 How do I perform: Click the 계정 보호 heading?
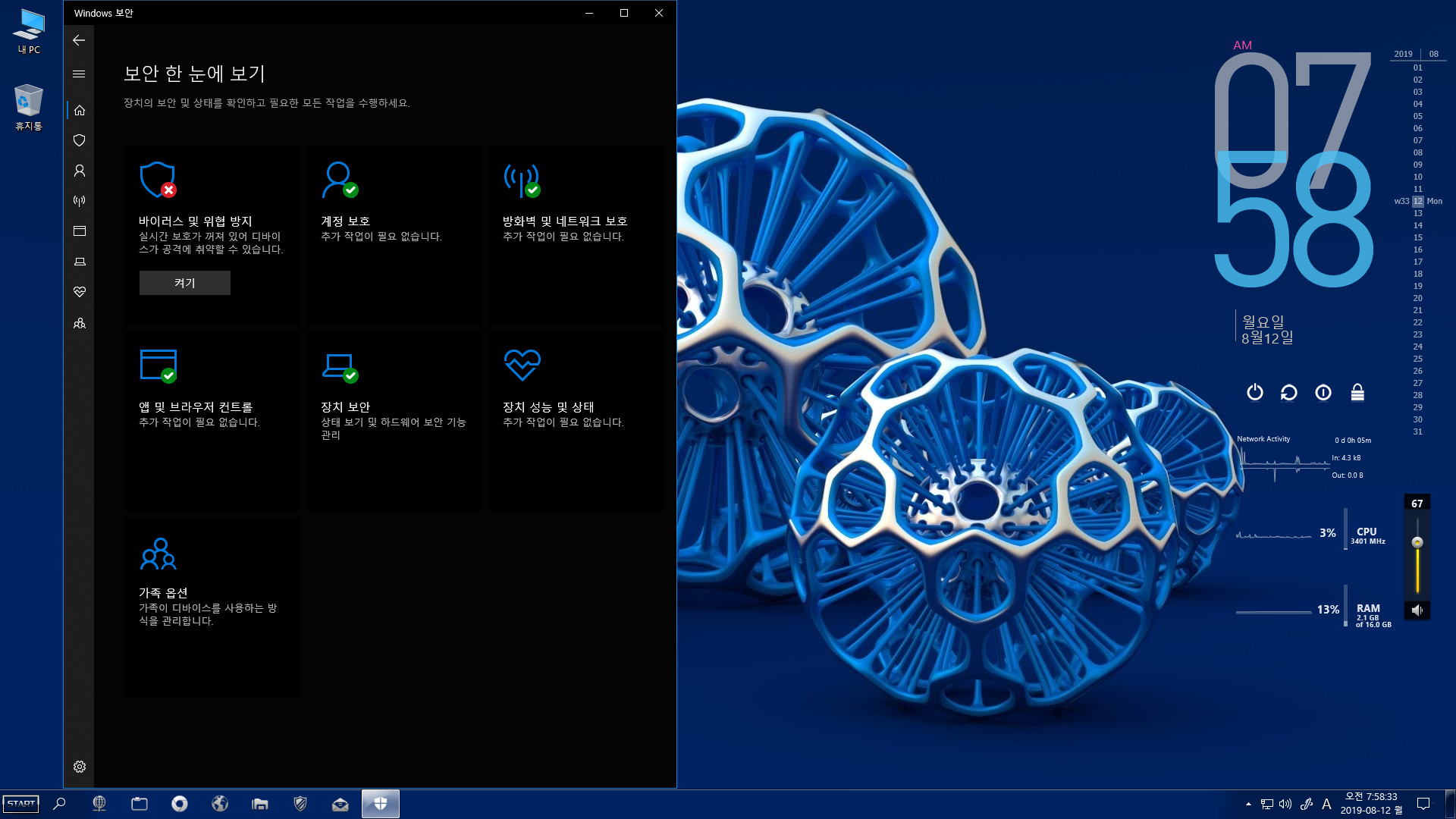click(x=345, y=221)
